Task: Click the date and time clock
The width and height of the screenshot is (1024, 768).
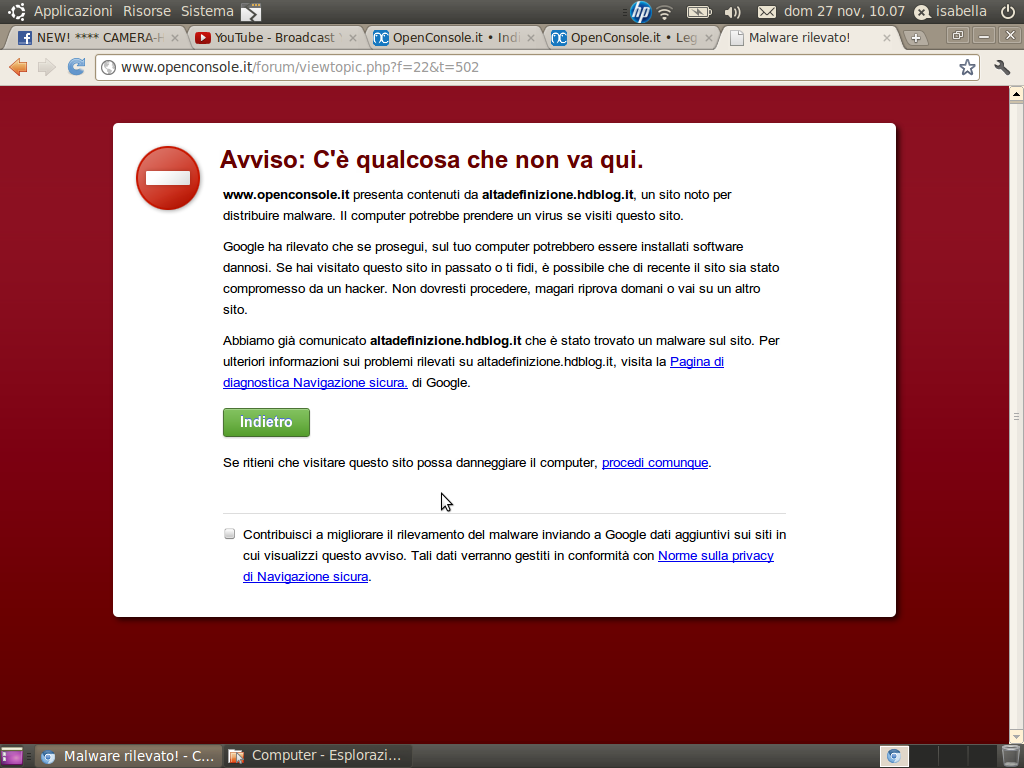Action: point(844,11)
